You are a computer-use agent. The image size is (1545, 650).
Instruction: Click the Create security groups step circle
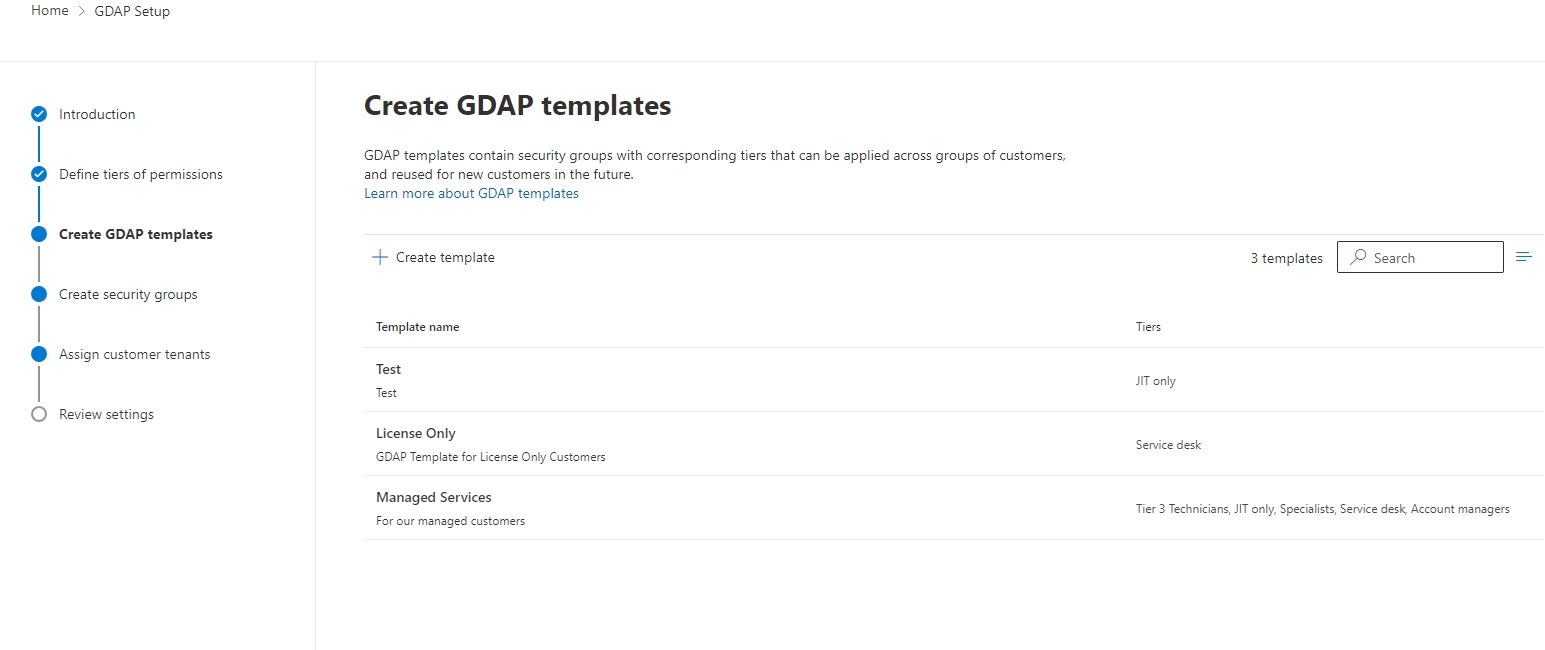click(x=39, y=294)
